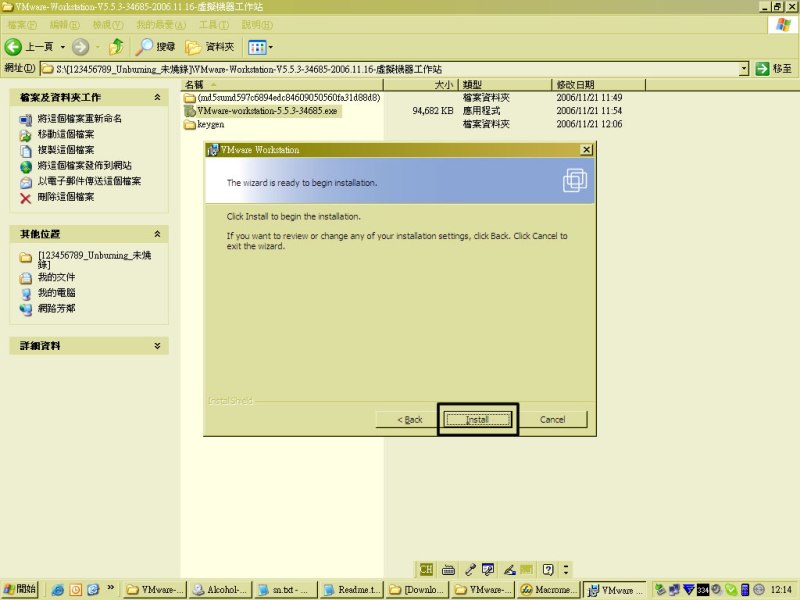Sort files by the 名稱 column header
This screenshot has height=600, width=800.
point(282,85)
